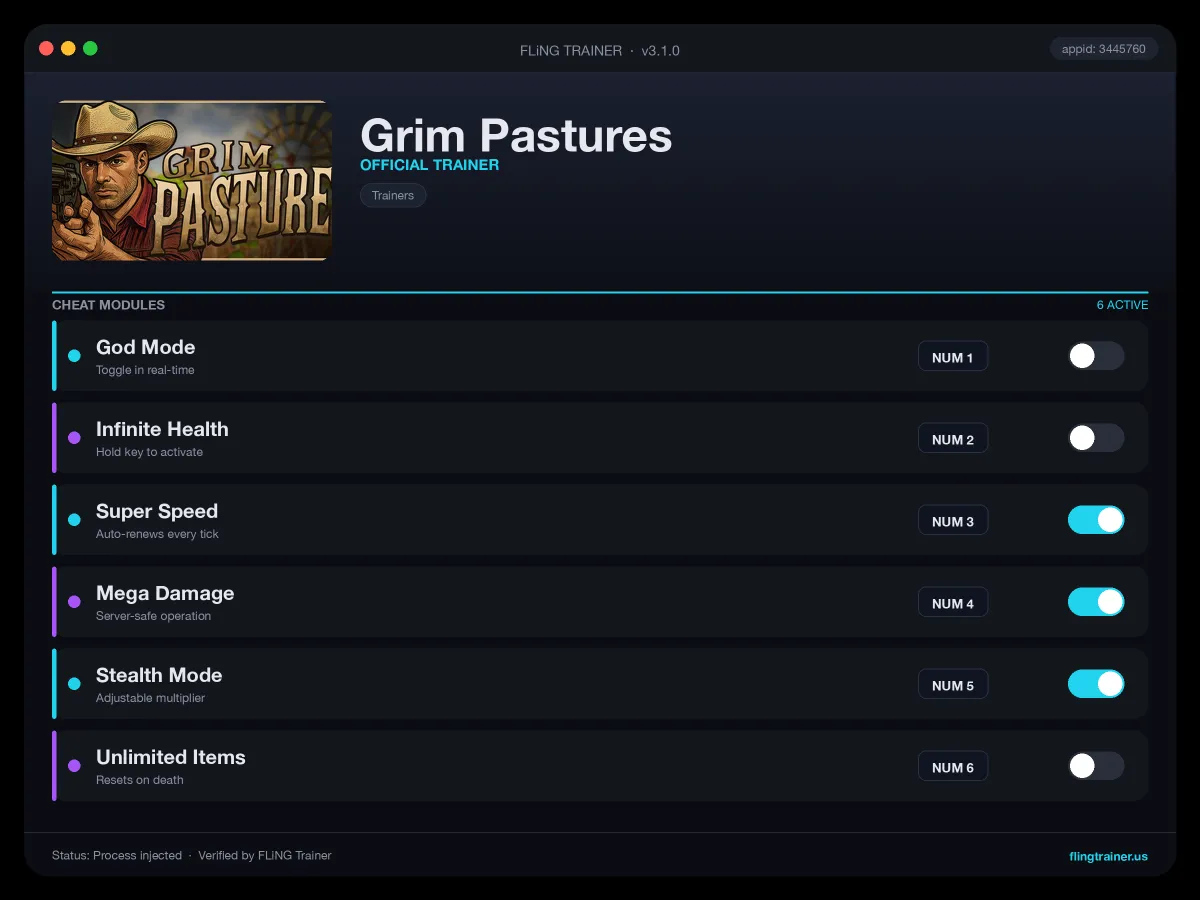
Task: Click the Super Speed module title
Action: (x=157, y=511)
